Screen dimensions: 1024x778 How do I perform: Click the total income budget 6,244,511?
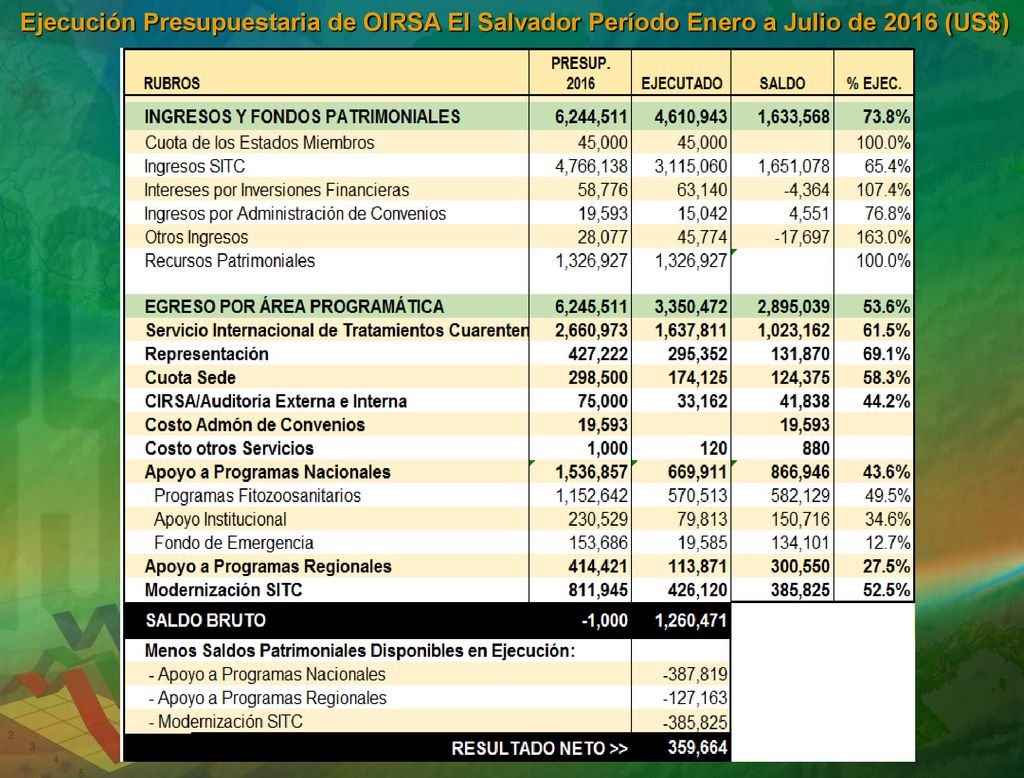tap(591, 117)
